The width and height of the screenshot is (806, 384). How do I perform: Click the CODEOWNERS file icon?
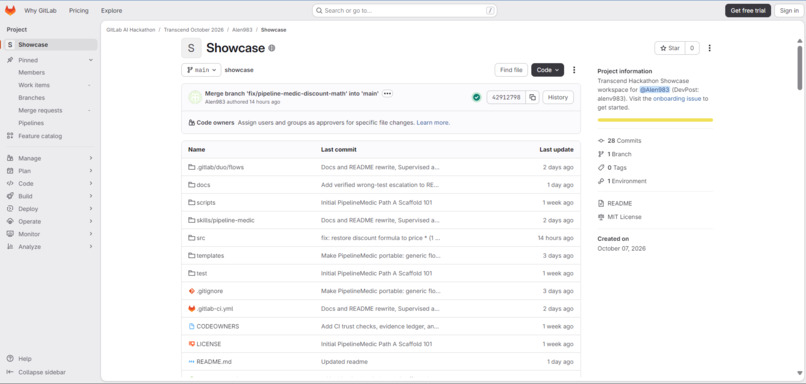192,326
